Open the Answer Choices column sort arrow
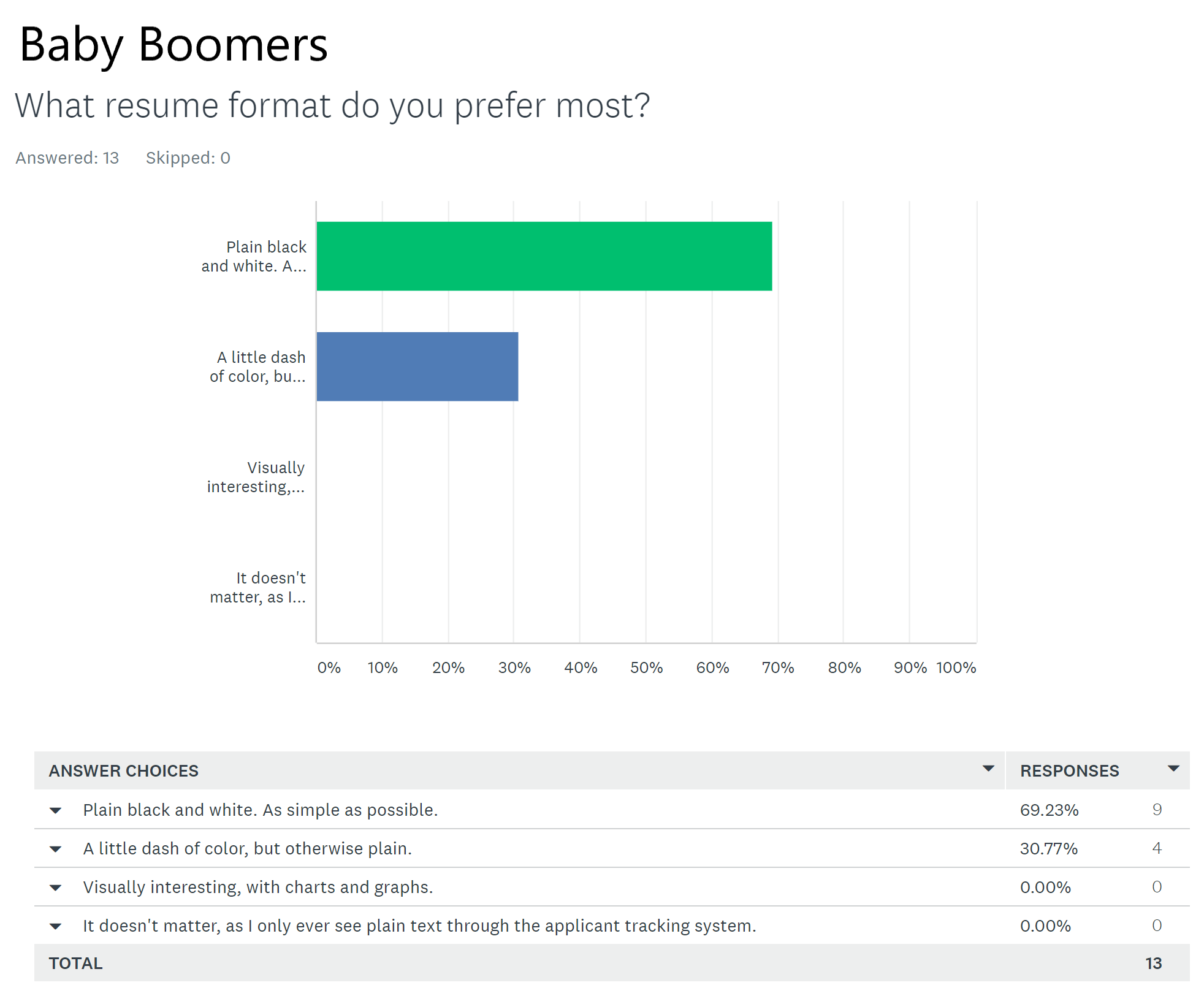Viewport: 1204px width, 996px height. point(988,769)
